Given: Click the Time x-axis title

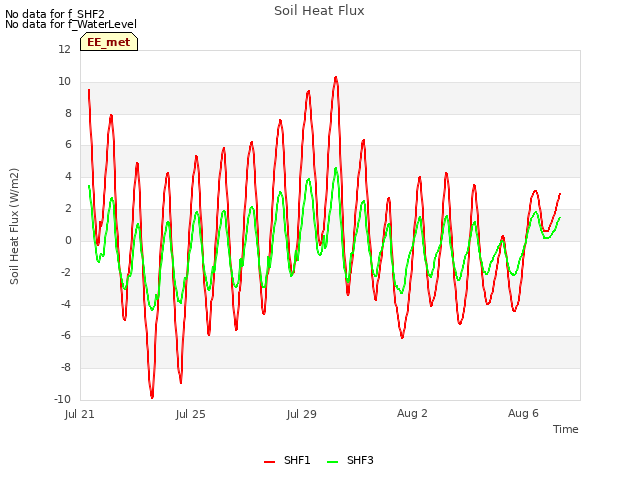Looking at the screenshot, I should [x=566, y=429].
